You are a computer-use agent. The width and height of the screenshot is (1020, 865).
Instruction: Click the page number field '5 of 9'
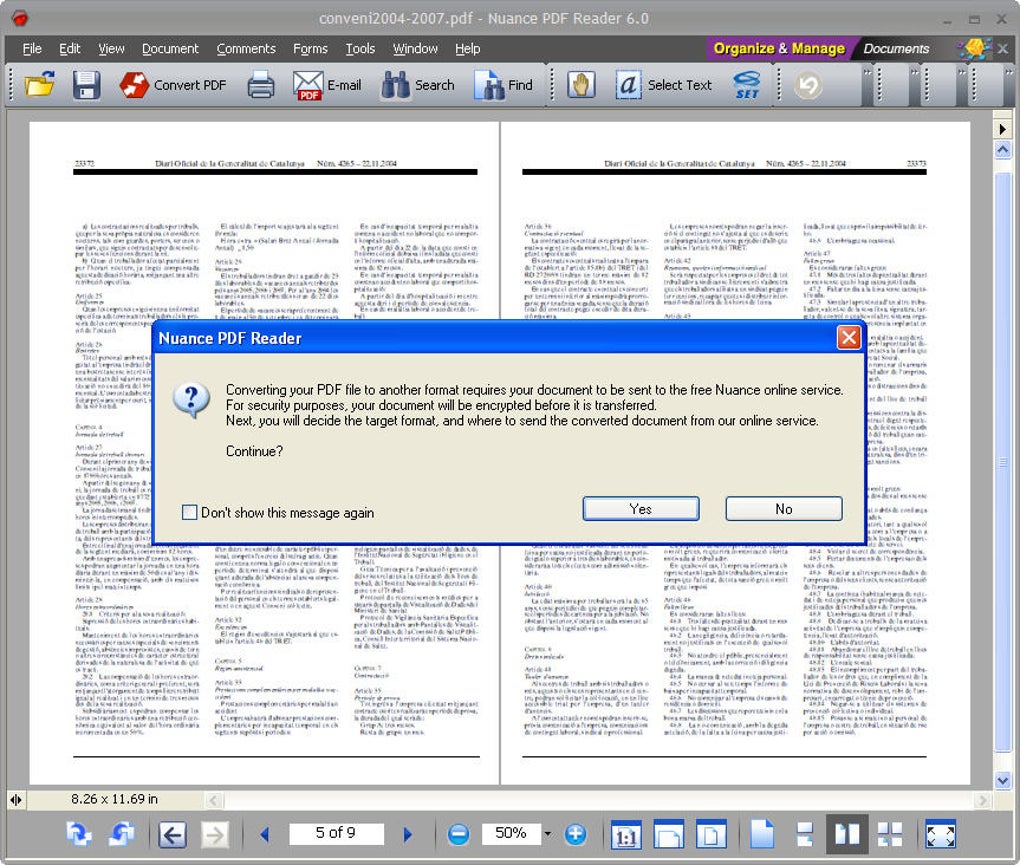[x=336, y=833]
